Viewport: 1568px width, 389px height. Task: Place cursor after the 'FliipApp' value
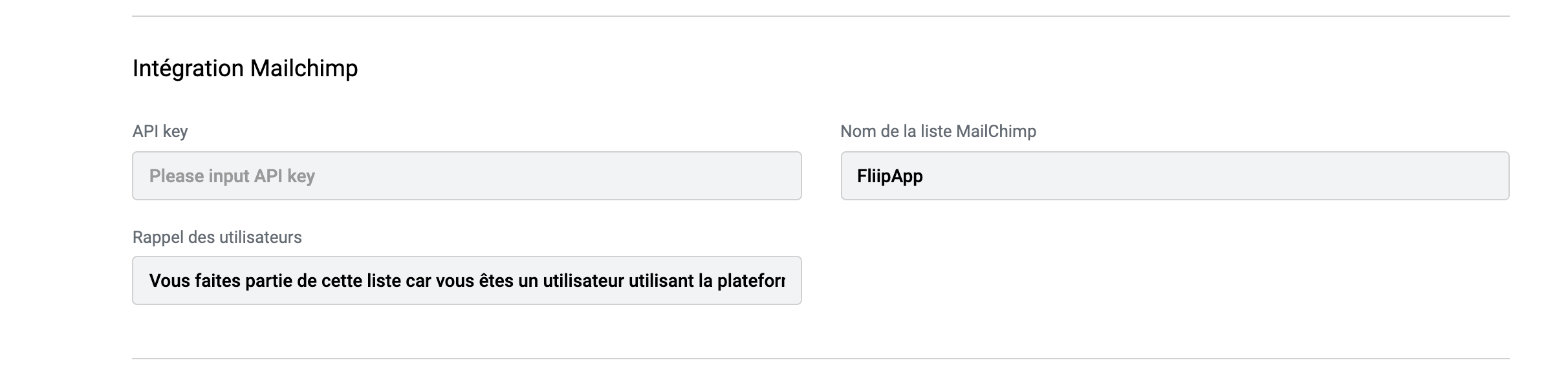click(x=924, y=176)
